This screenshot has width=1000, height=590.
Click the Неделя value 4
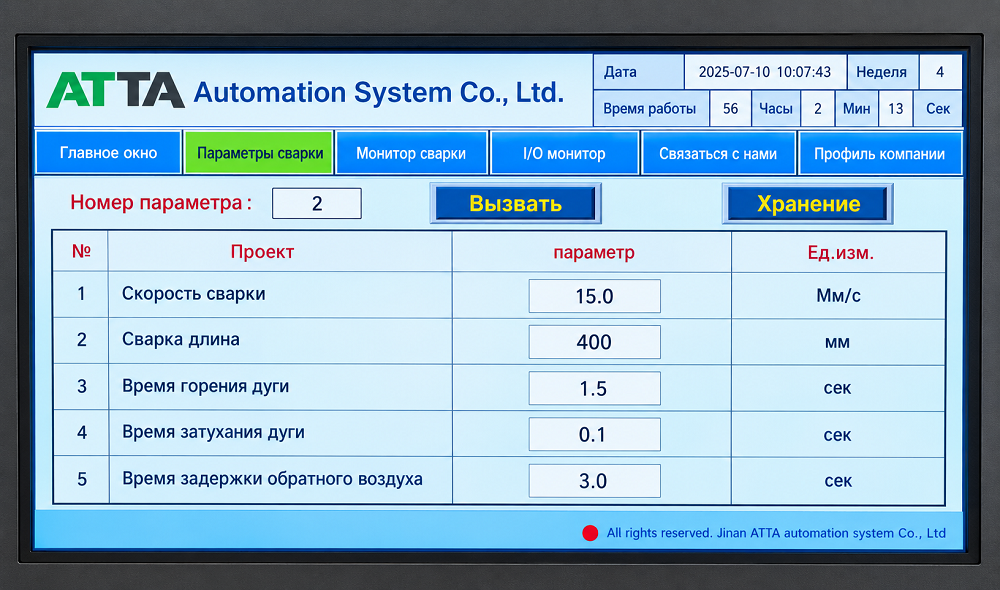940,72
